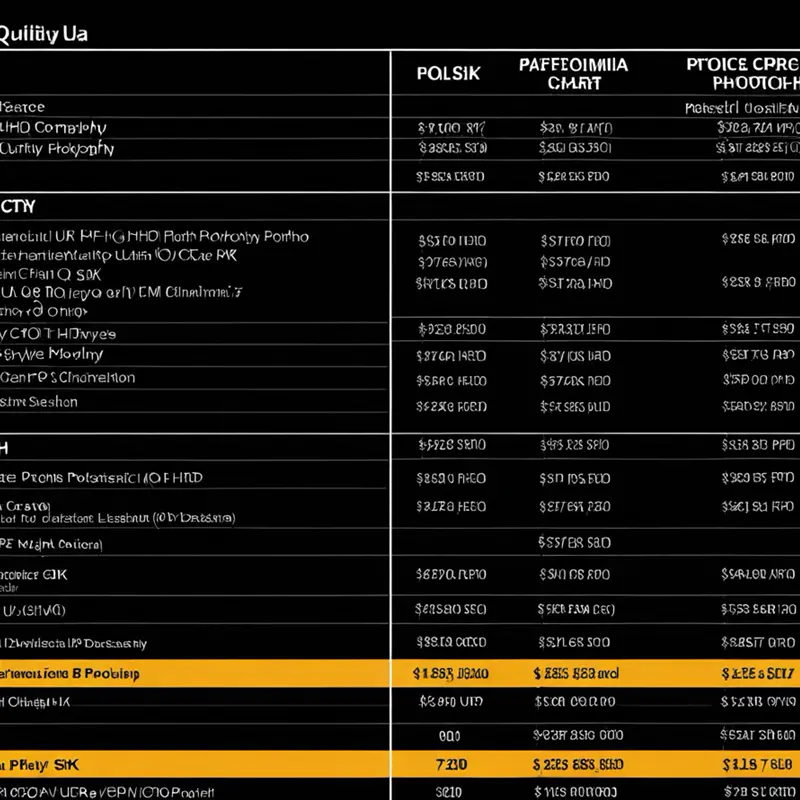Click the "7210" cell in orange row

[451, 764]
